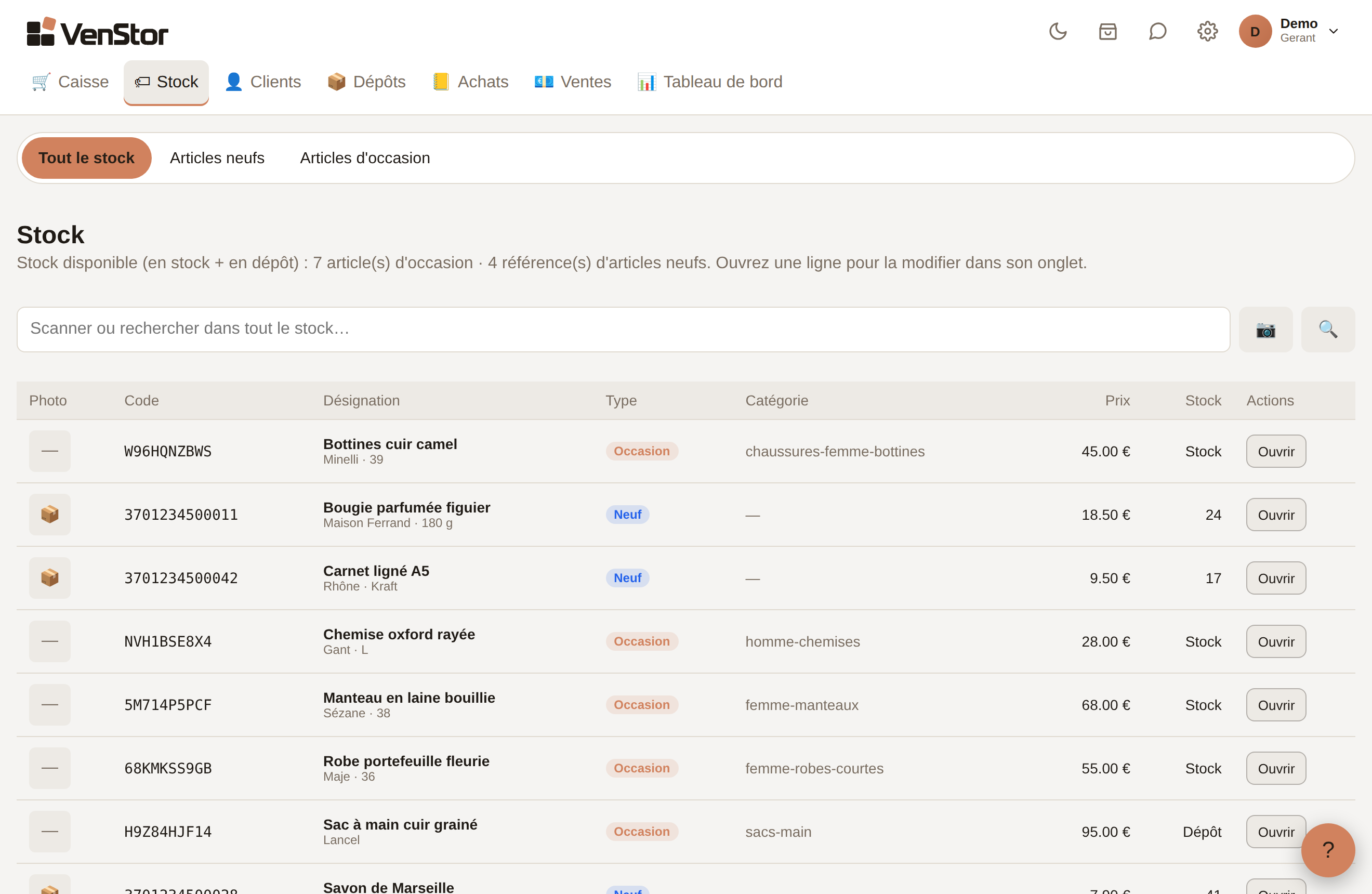This screenshot has width=1372, height=894.
Task: Expand the Demo Gerant account dropdown chevron
Action: coord(1334,31)
